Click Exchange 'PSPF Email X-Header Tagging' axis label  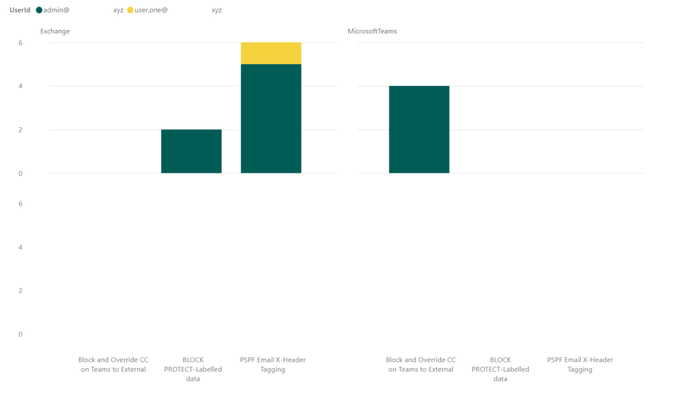pyautogui.click(x=273, y=365)
